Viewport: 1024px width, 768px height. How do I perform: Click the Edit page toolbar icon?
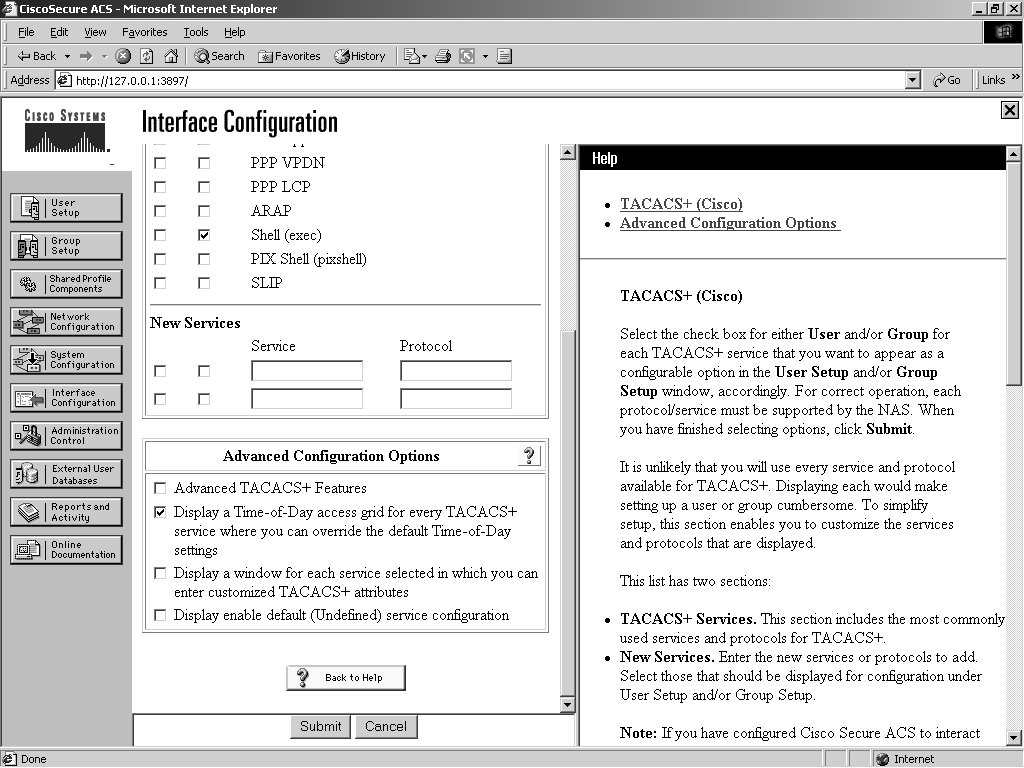(467, 56)
